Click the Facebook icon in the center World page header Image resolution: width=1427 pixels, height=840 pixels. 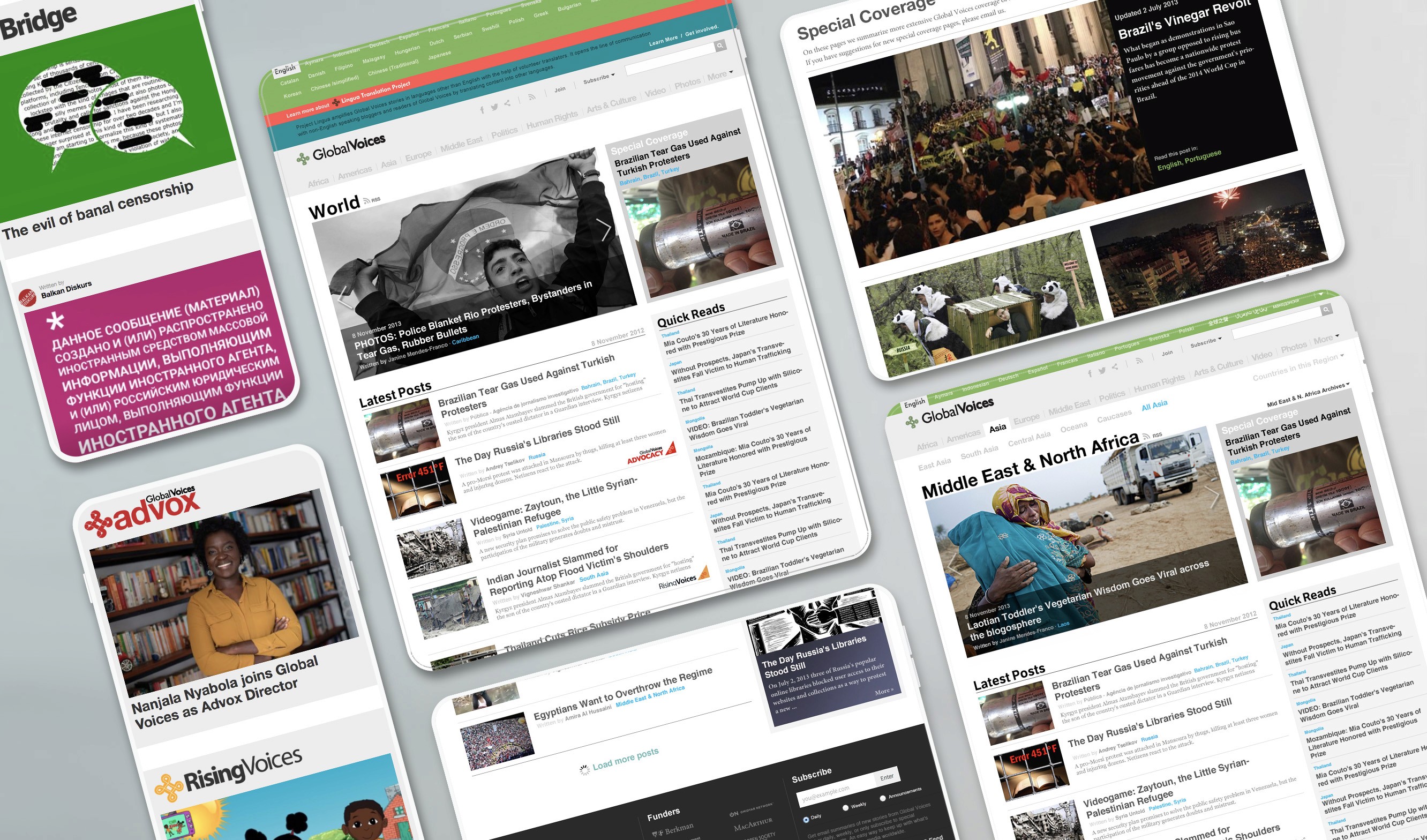(x=482, y=110)
